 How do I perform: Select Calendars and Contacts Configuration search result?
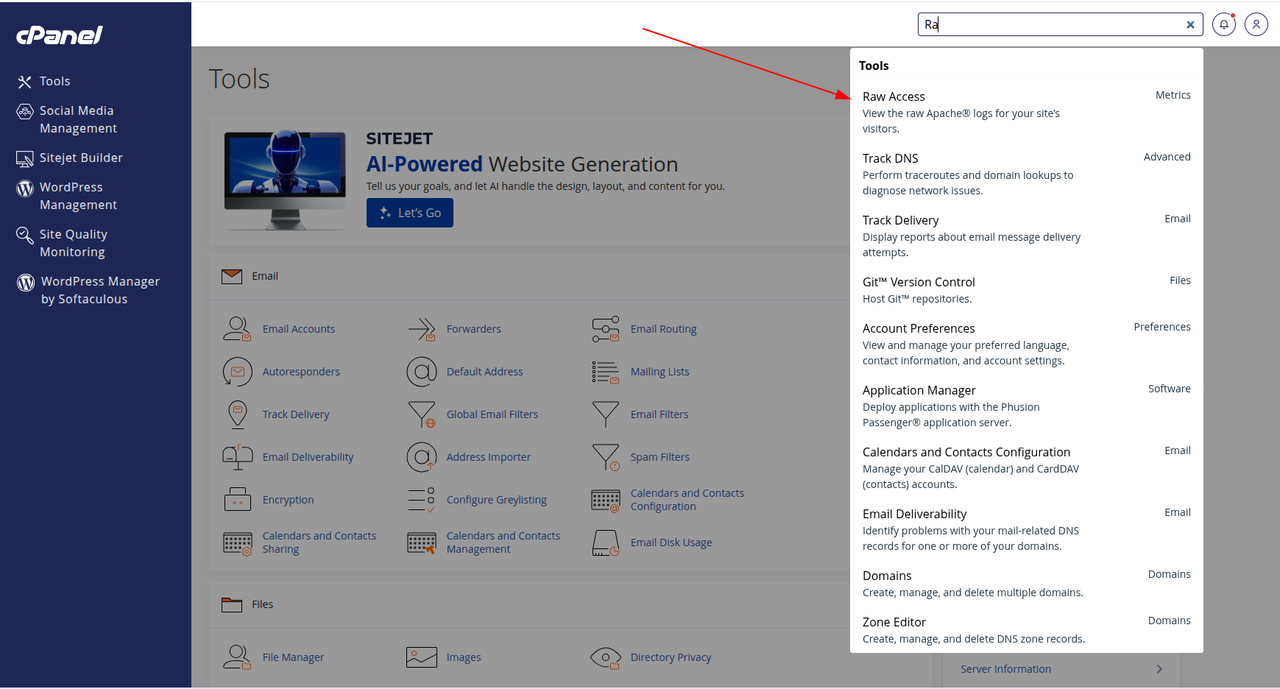(x=1027, y=468)
